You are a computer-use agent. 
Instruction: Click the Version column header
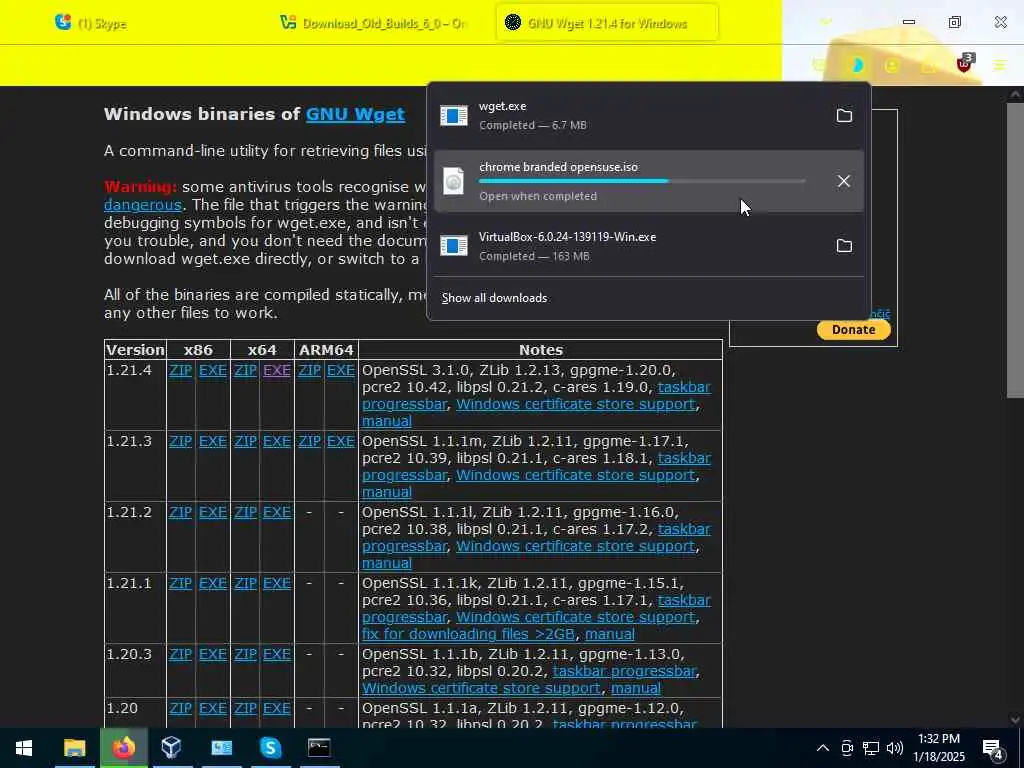point(135,350)
